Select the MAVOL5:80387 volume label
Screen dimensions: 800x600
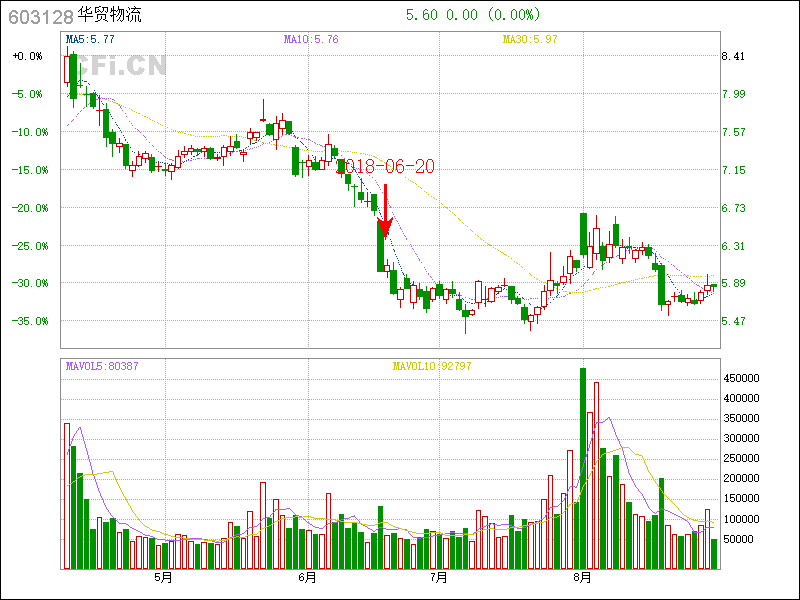[102, 366]
